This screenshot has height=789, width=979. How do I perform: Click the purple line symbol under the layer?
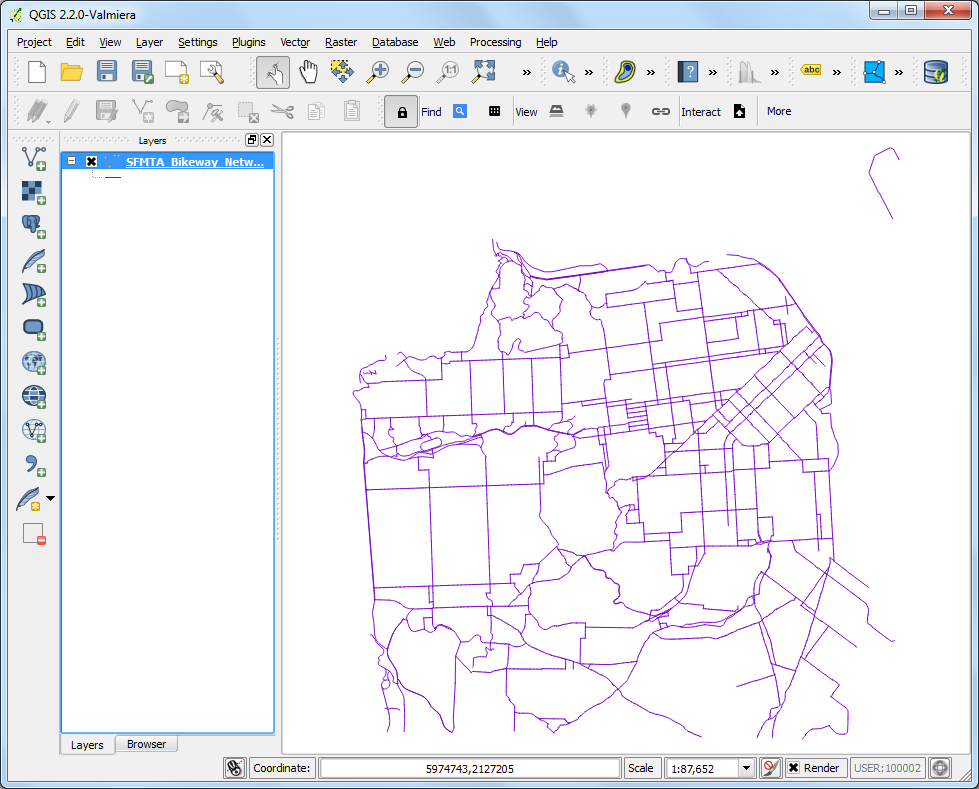113,177
